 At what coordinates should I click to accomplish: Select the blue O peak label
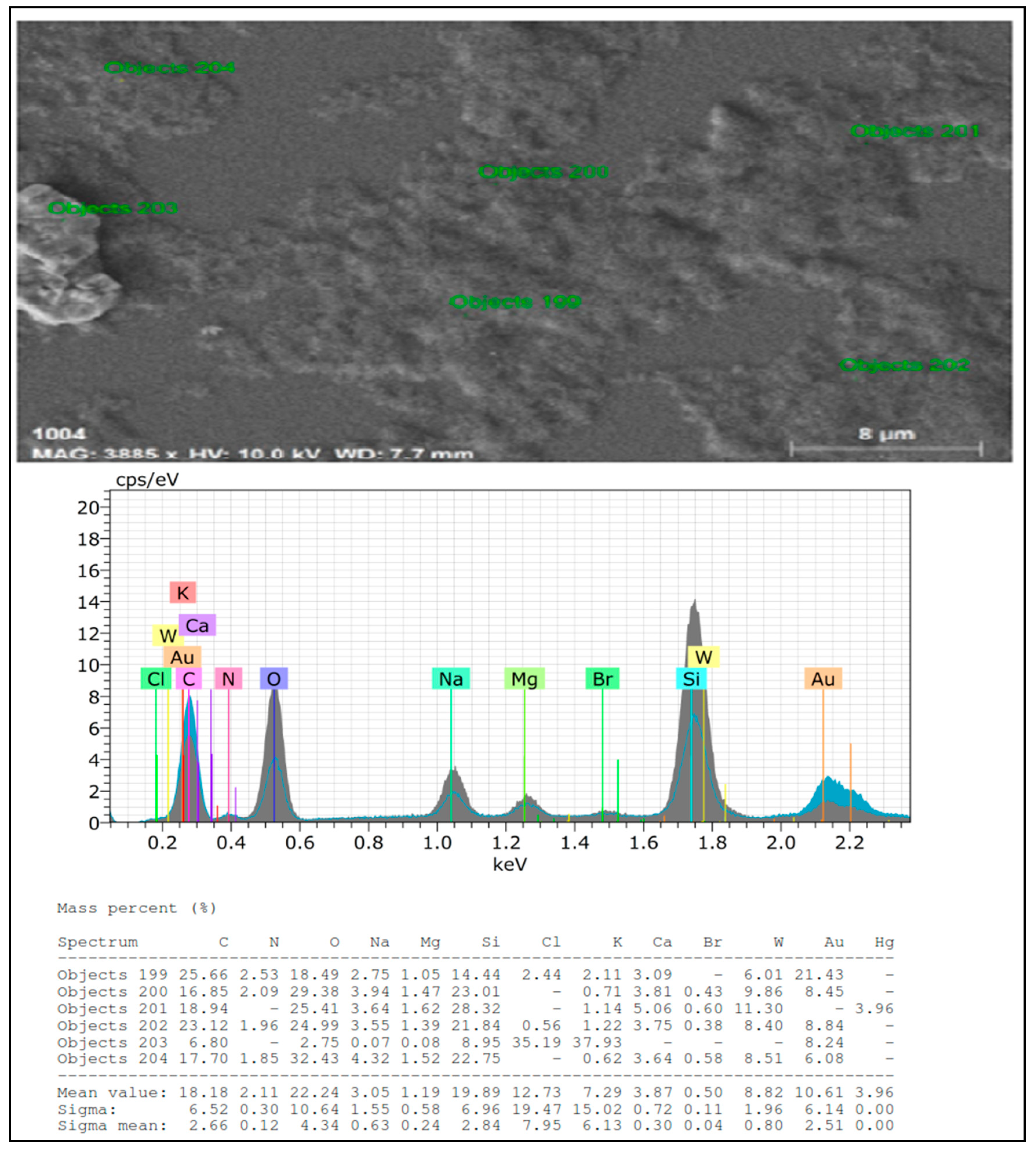pos(274,679)
